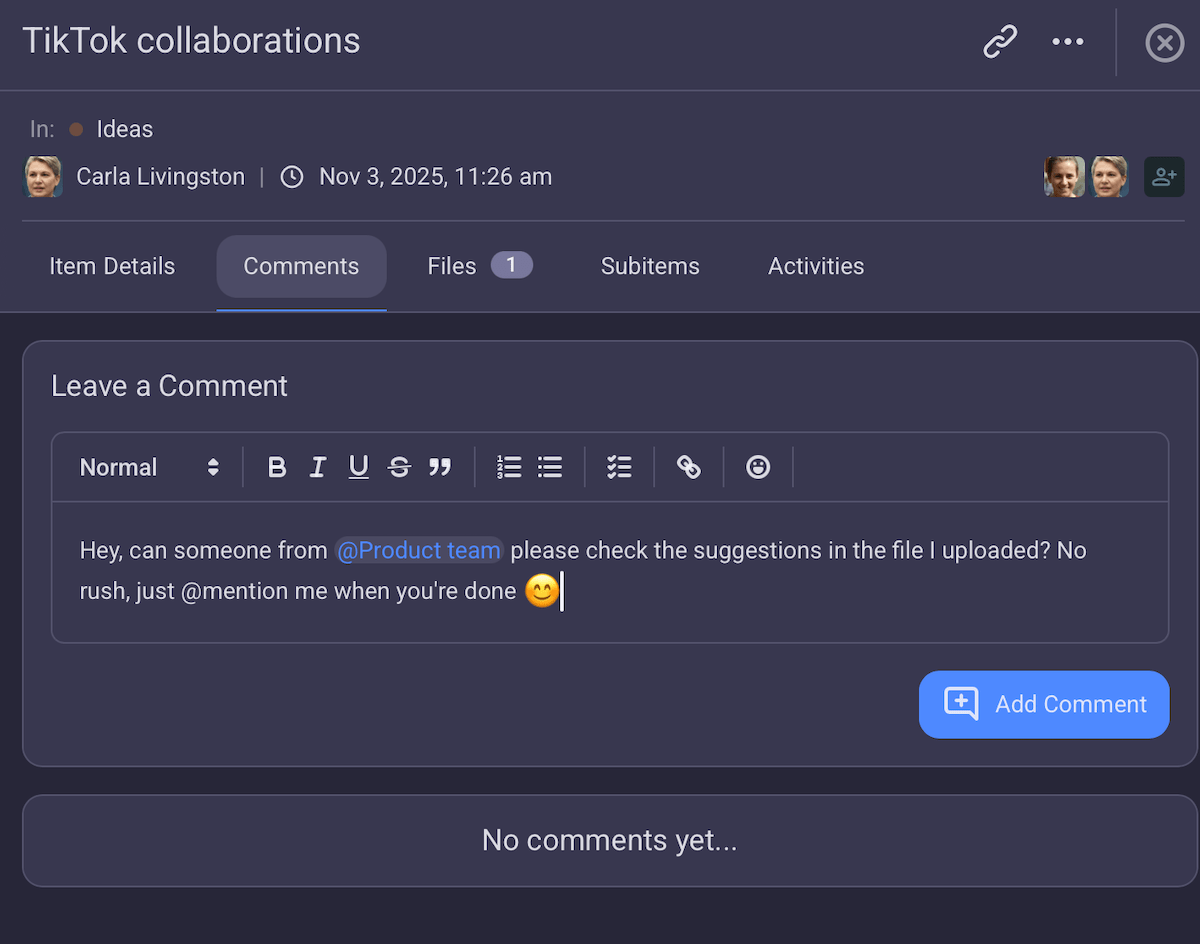Click the Add Comment button
This screenshot has height=944, width=1200.
(x=1043, y=704)
